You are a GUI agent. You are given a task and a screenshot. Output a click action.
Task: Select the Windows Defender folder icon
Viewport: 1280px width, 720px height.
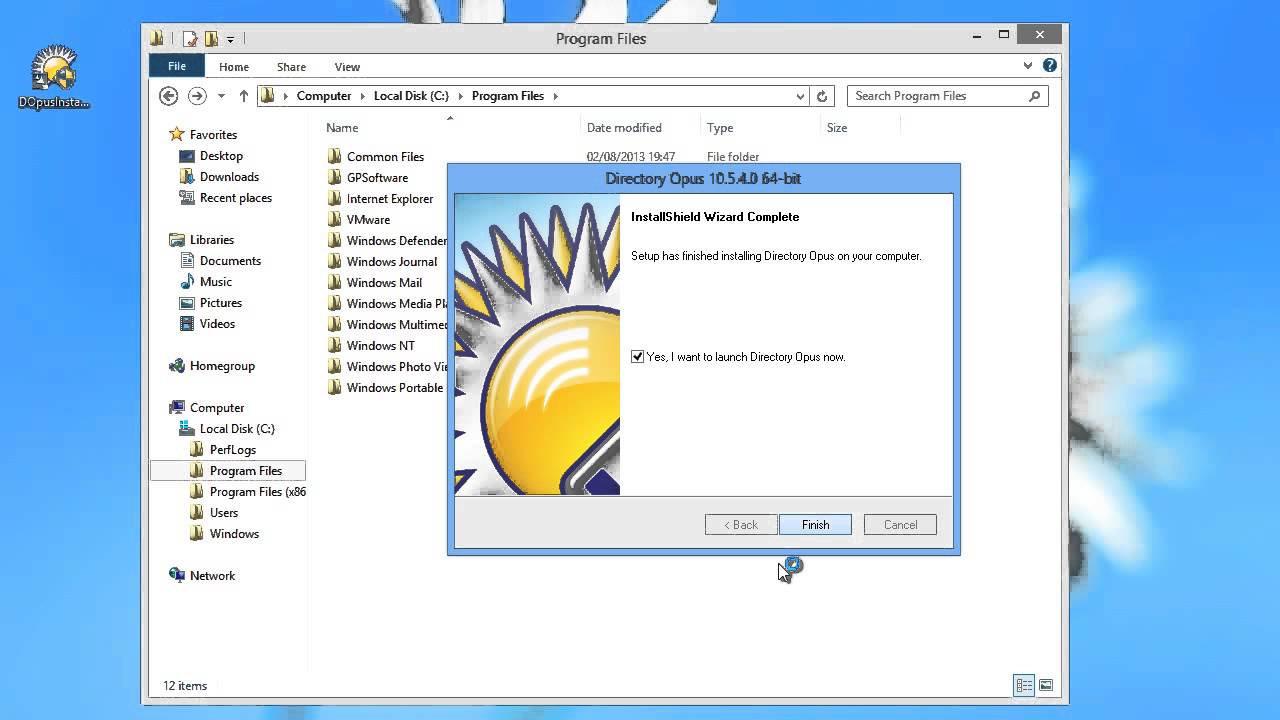[335, 241]
